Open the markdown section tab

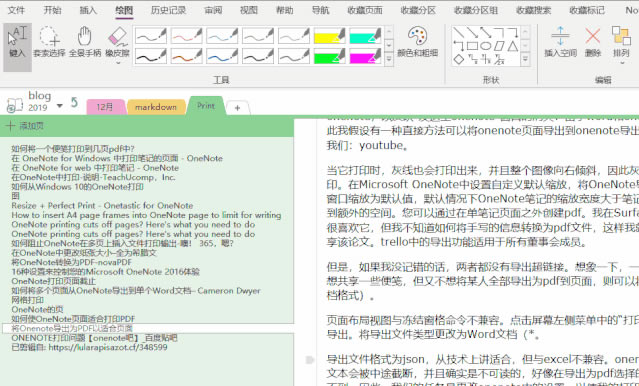click(x=156, y=107)
